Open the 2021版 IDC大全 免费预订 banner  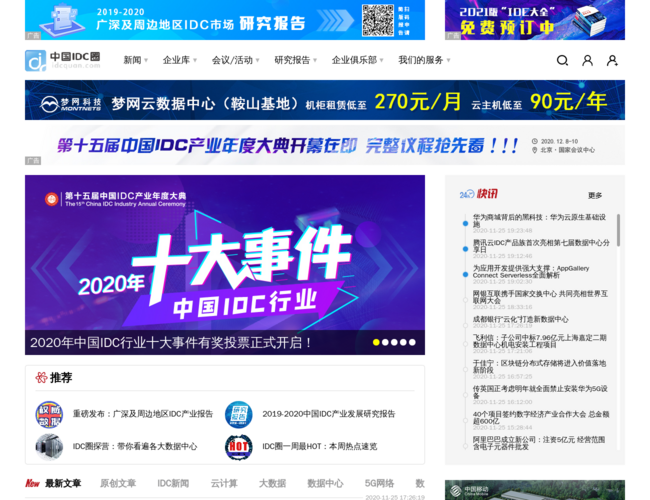535,20
